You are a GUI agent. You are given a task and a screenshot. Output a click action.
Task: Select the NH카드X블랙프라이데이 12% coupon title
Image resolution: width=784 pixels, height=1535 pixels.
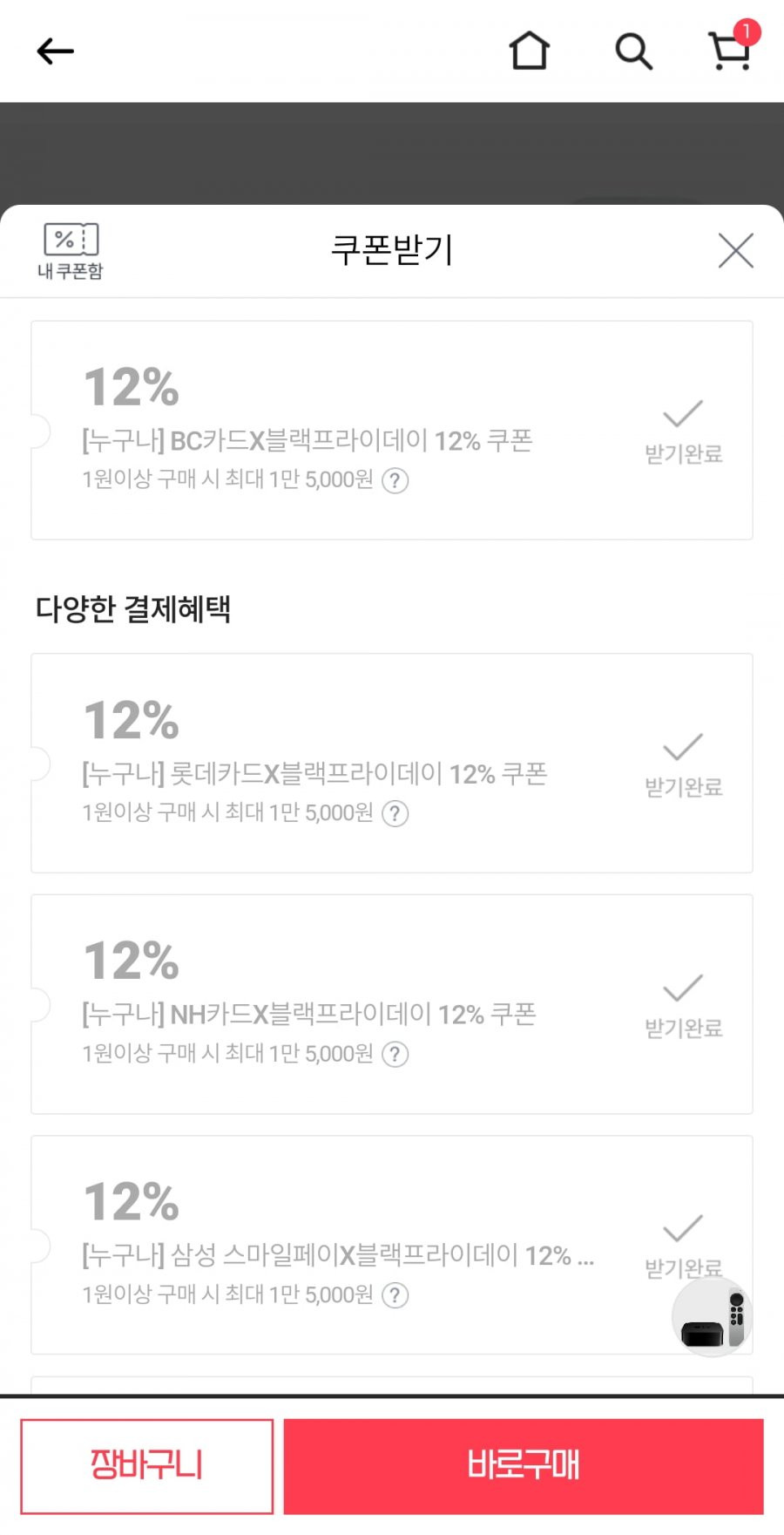click(x=308, y=1015)
